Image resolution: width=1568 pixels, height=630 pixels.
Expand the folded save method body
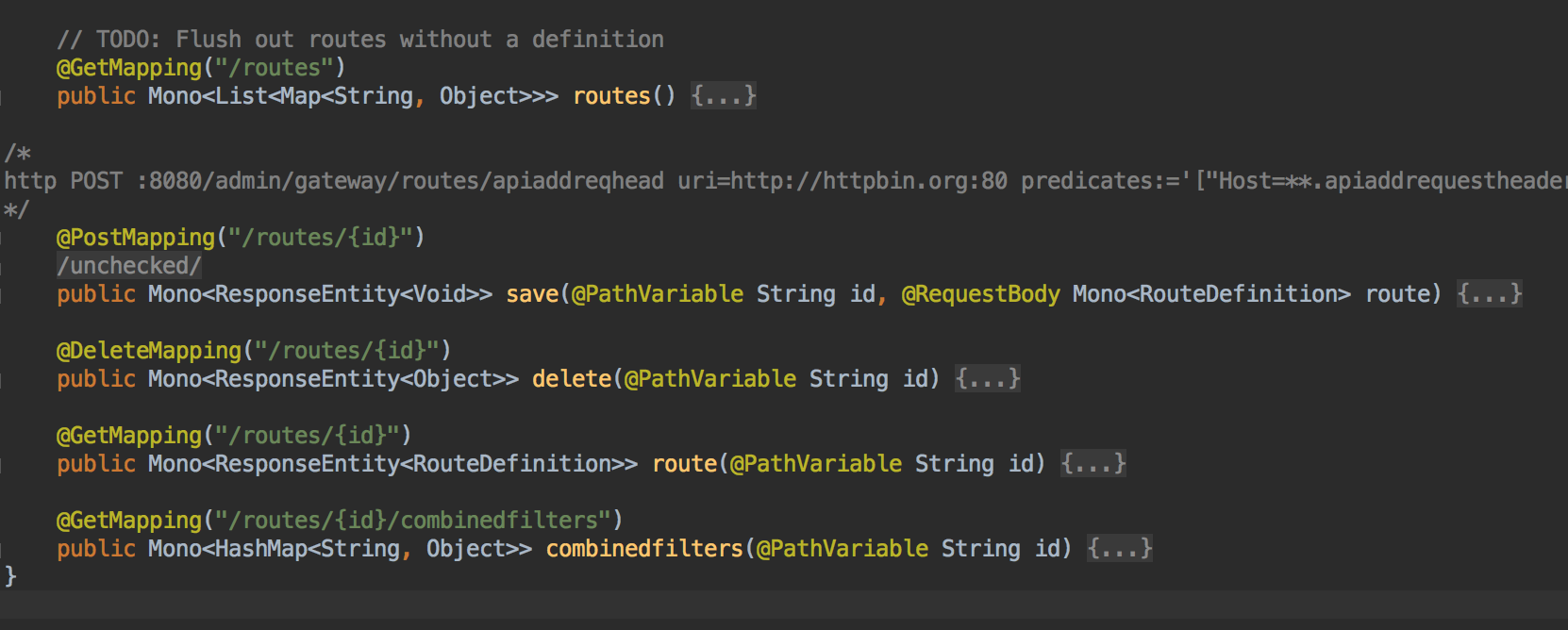[x=1490, y=294]
